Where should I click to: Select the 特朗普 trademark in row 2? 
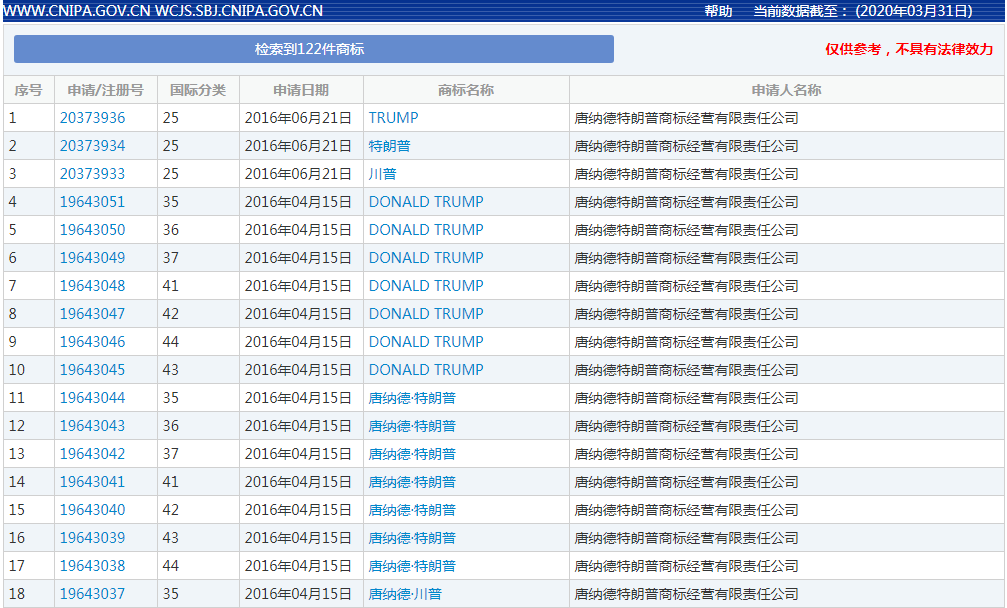point(389,146)
